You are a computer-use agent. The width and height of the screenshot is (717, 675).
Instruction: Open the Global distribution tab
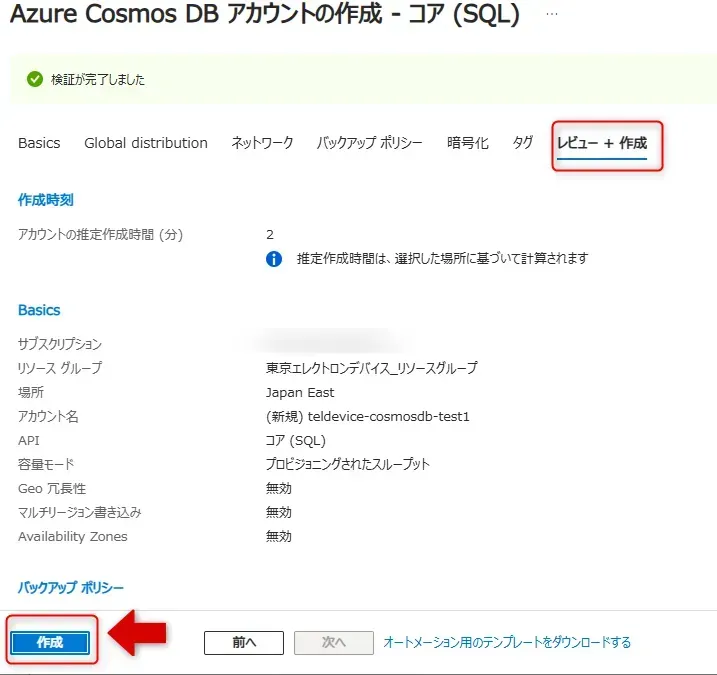coord(146,143)
